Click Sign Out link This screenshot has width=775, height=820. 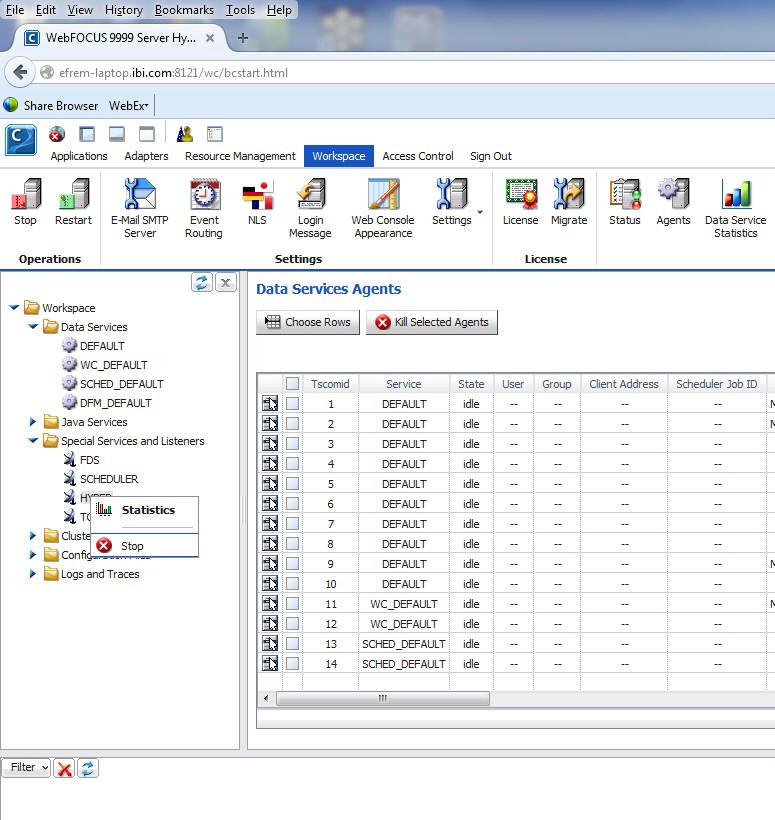point(491,156)
